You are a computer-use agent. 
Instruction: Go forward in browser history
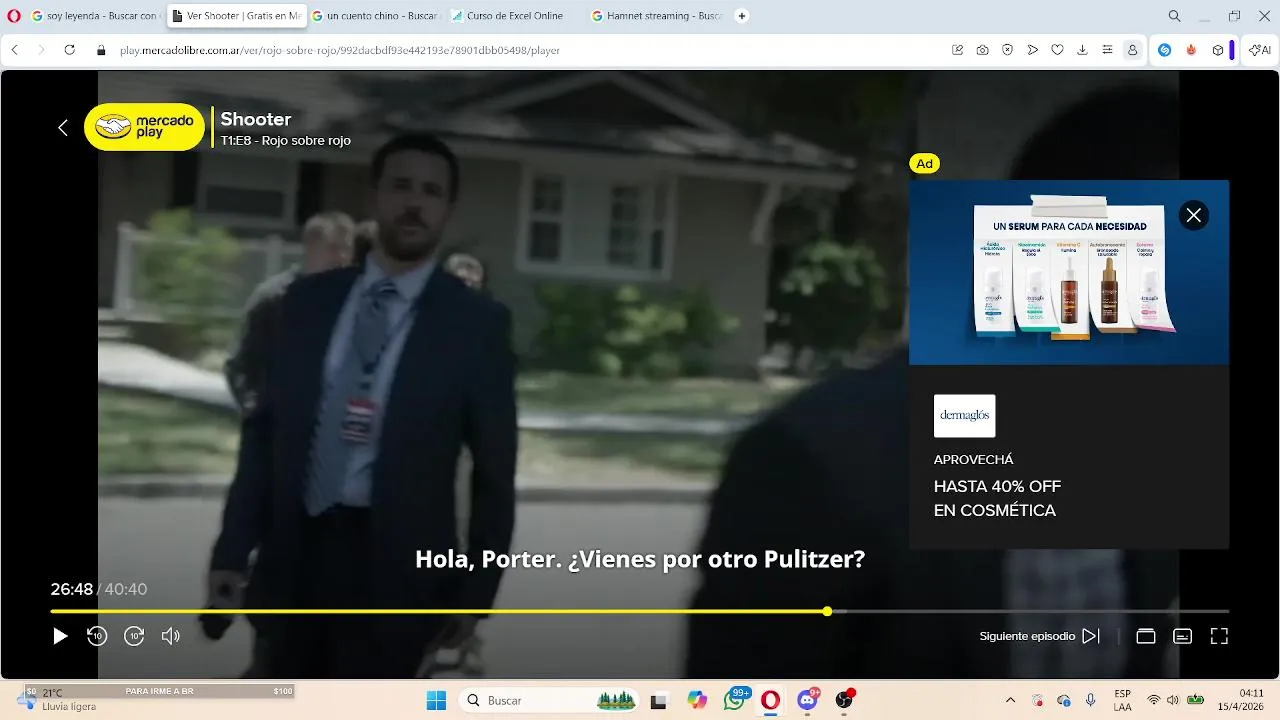[41, 50]
